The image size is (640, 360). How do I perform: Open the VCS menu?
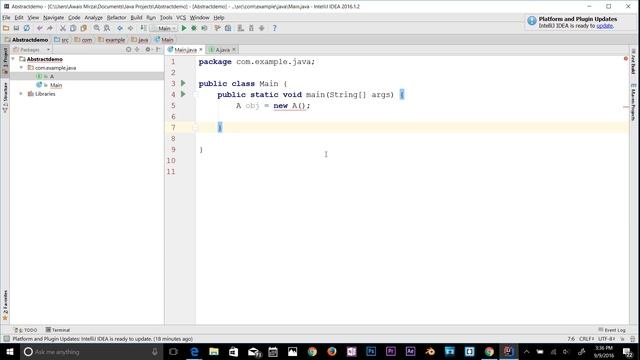click(181, 18)
